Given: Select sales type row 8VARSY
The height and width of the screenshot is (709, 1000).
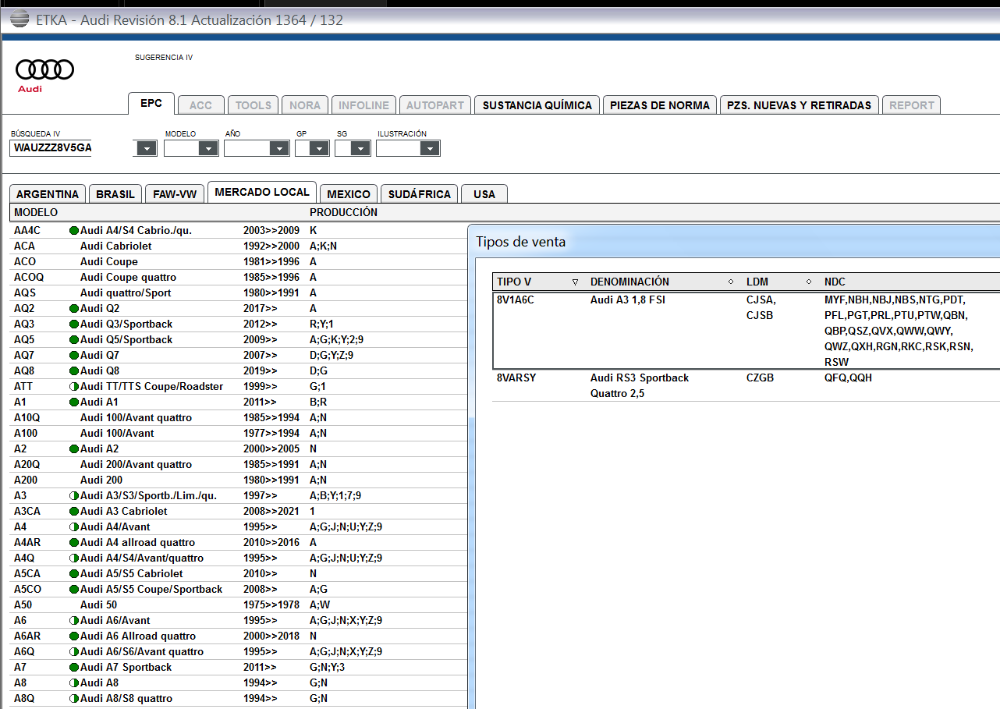Looking at the screenshot, I should 746,386.
